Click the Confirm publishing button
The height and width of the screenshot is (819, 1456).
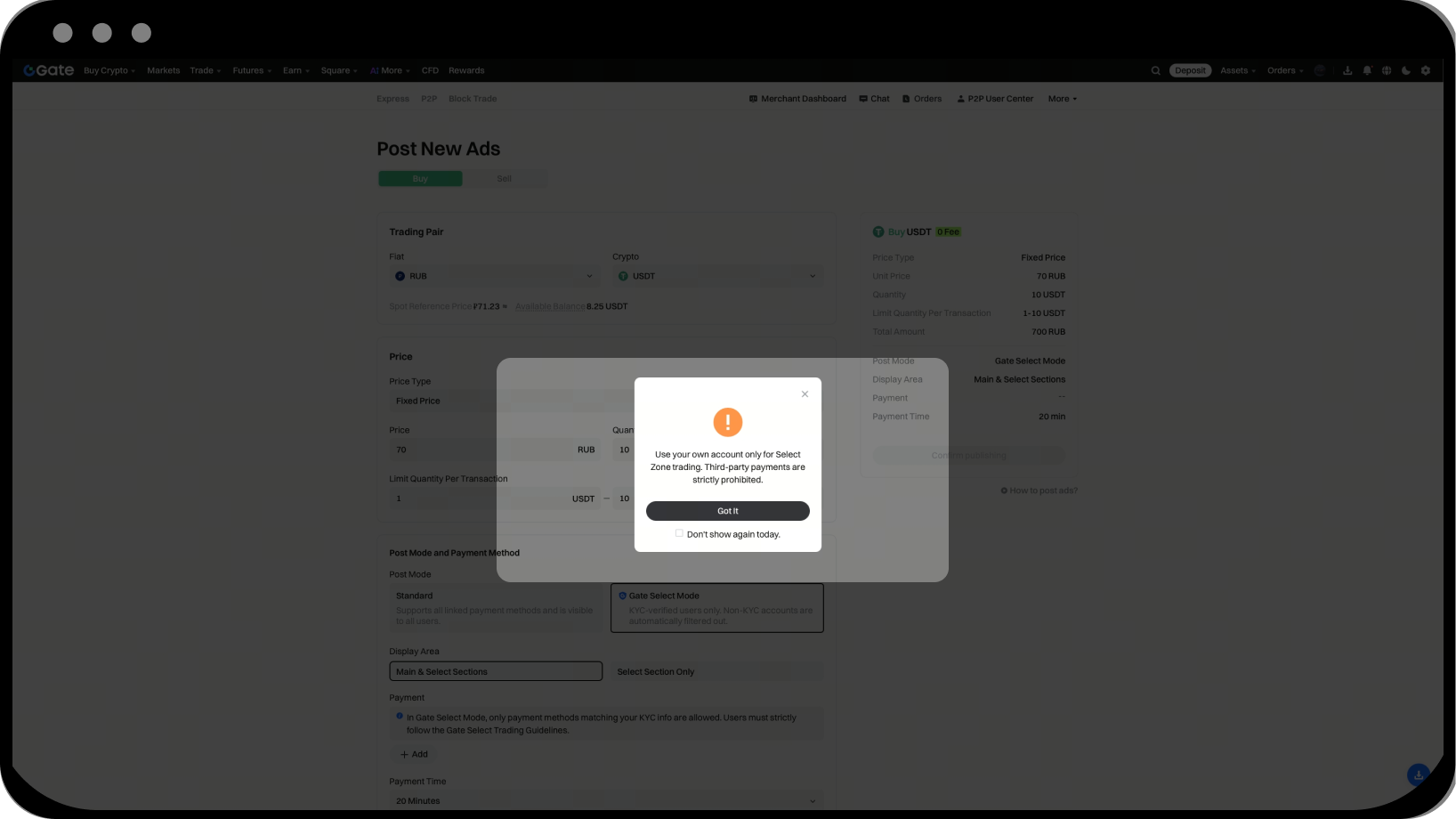tap(968, 456)
